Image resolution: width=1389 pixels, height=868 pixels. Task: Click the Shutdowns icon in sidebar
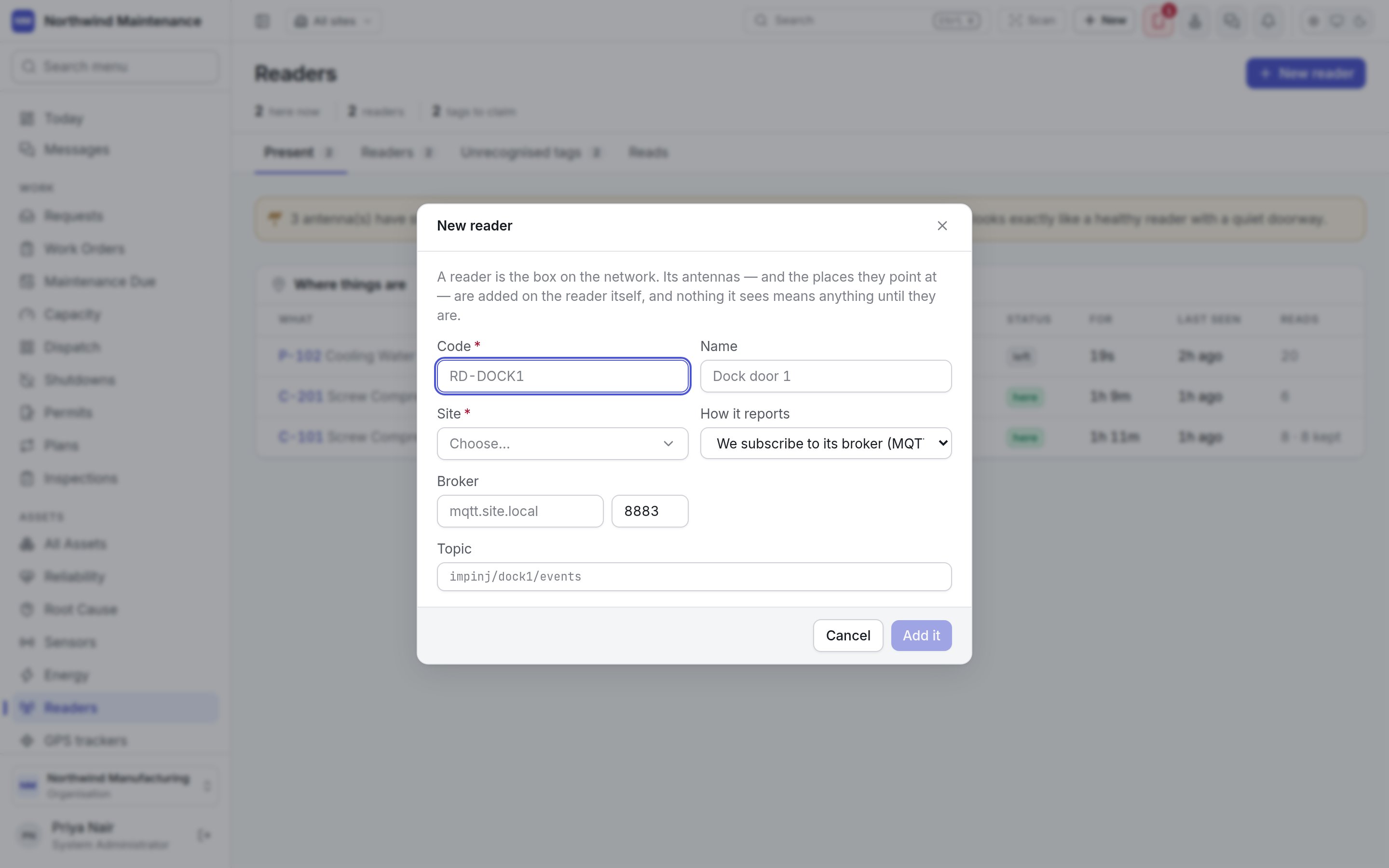(27, 380)
